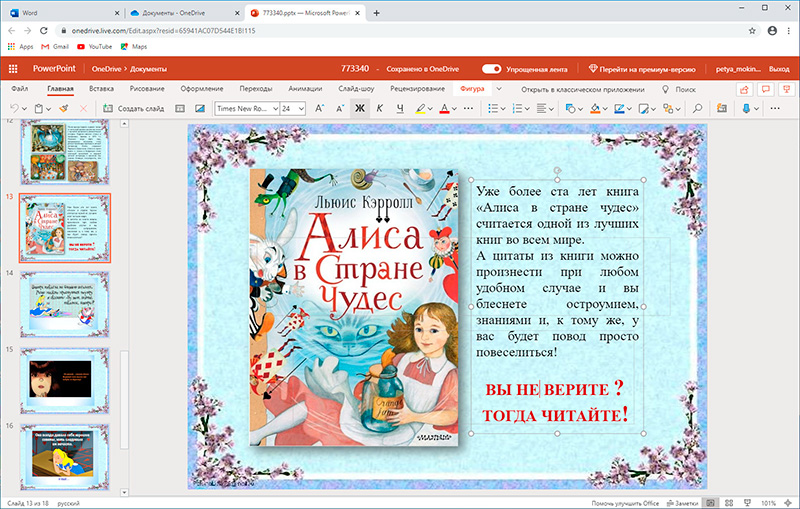Open the Вставка ribbon tab
The width and height of the screenshot is (800, 509).
[101, 89]
